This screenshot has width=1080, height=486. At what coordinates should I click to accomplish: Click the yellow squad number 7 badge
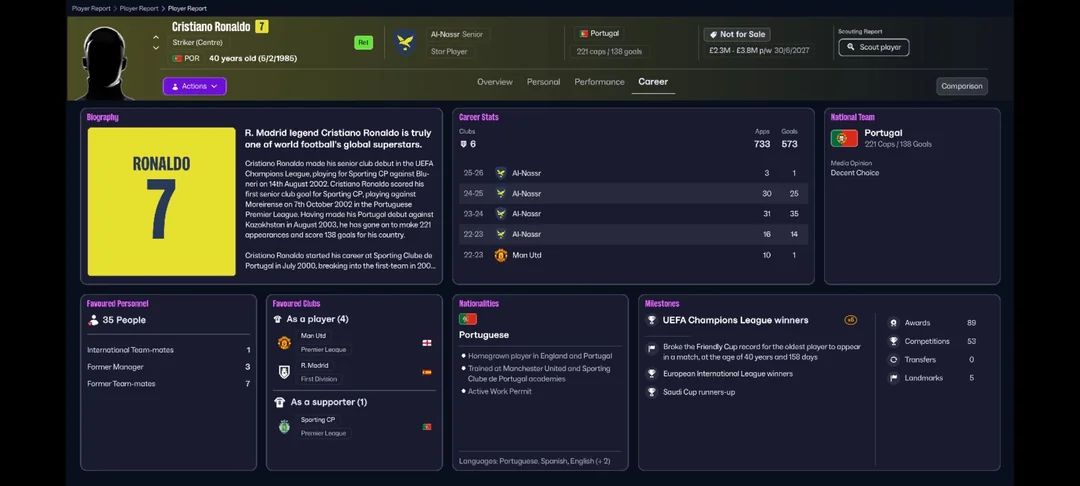262,27
